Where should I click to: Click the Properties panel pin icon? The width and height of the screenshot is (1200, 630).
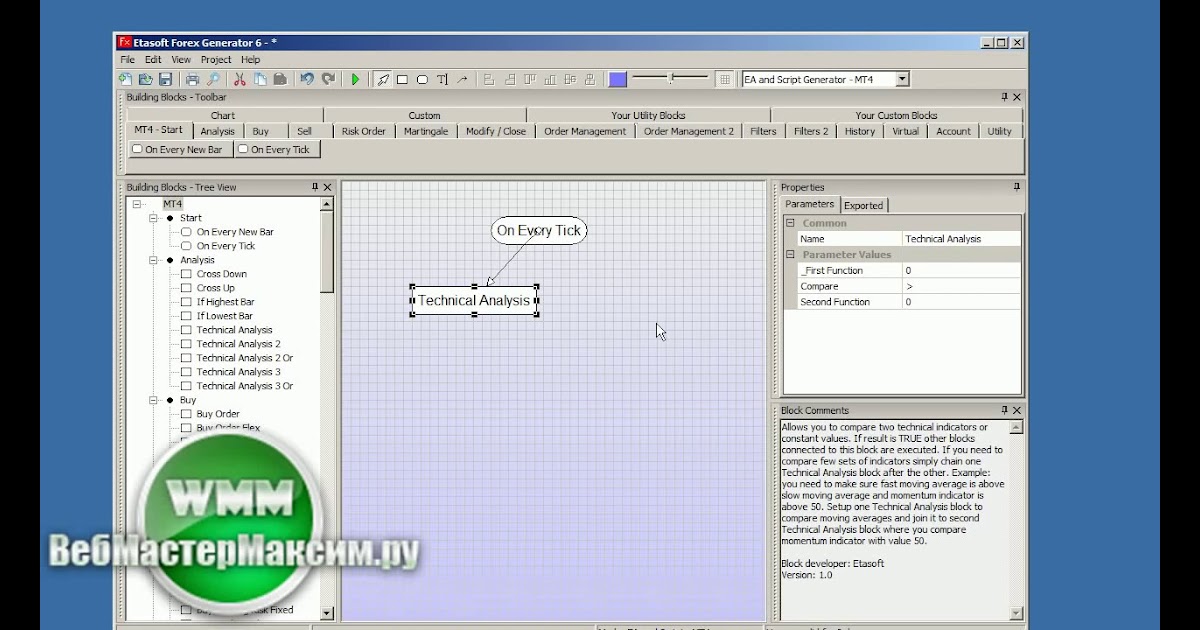1017,187
